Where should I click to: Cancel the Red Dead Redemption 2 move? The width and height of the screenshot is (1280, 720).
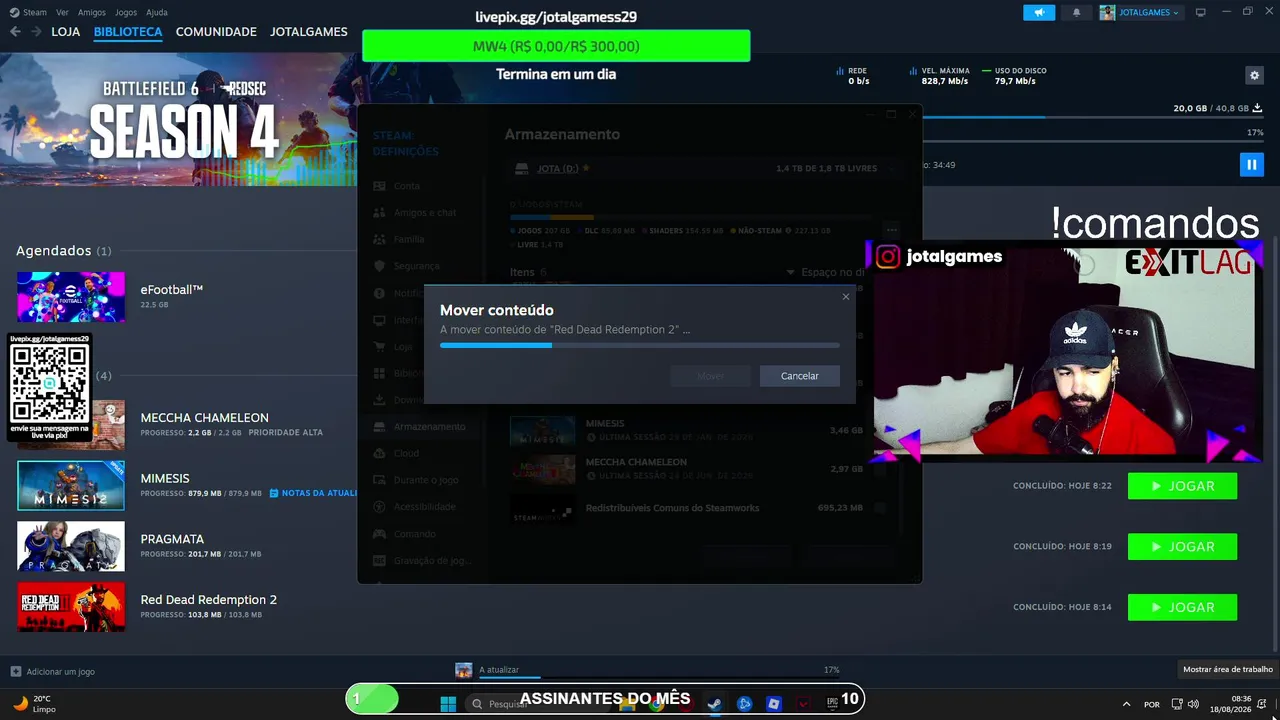[799, 376]
